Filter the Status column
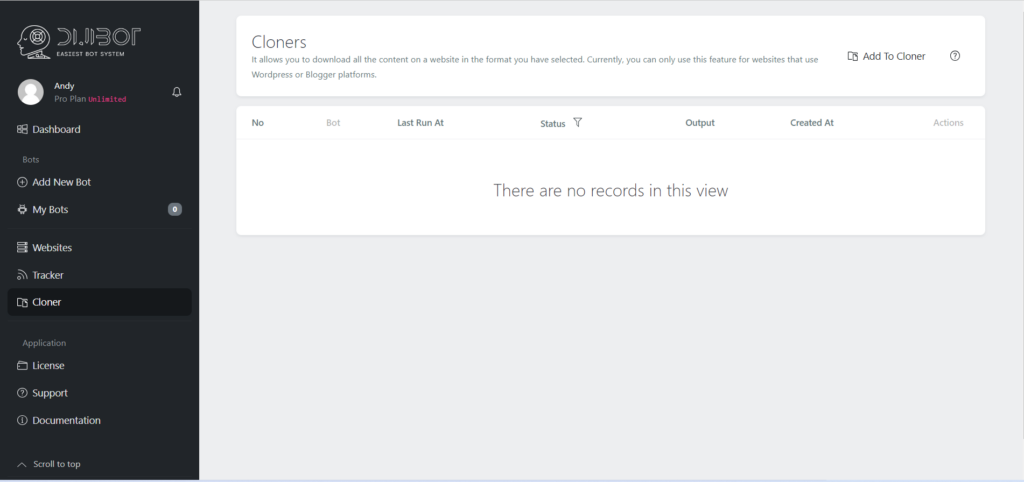Image resolution: width=1024 pixels, height=482 pixels. 577,122
